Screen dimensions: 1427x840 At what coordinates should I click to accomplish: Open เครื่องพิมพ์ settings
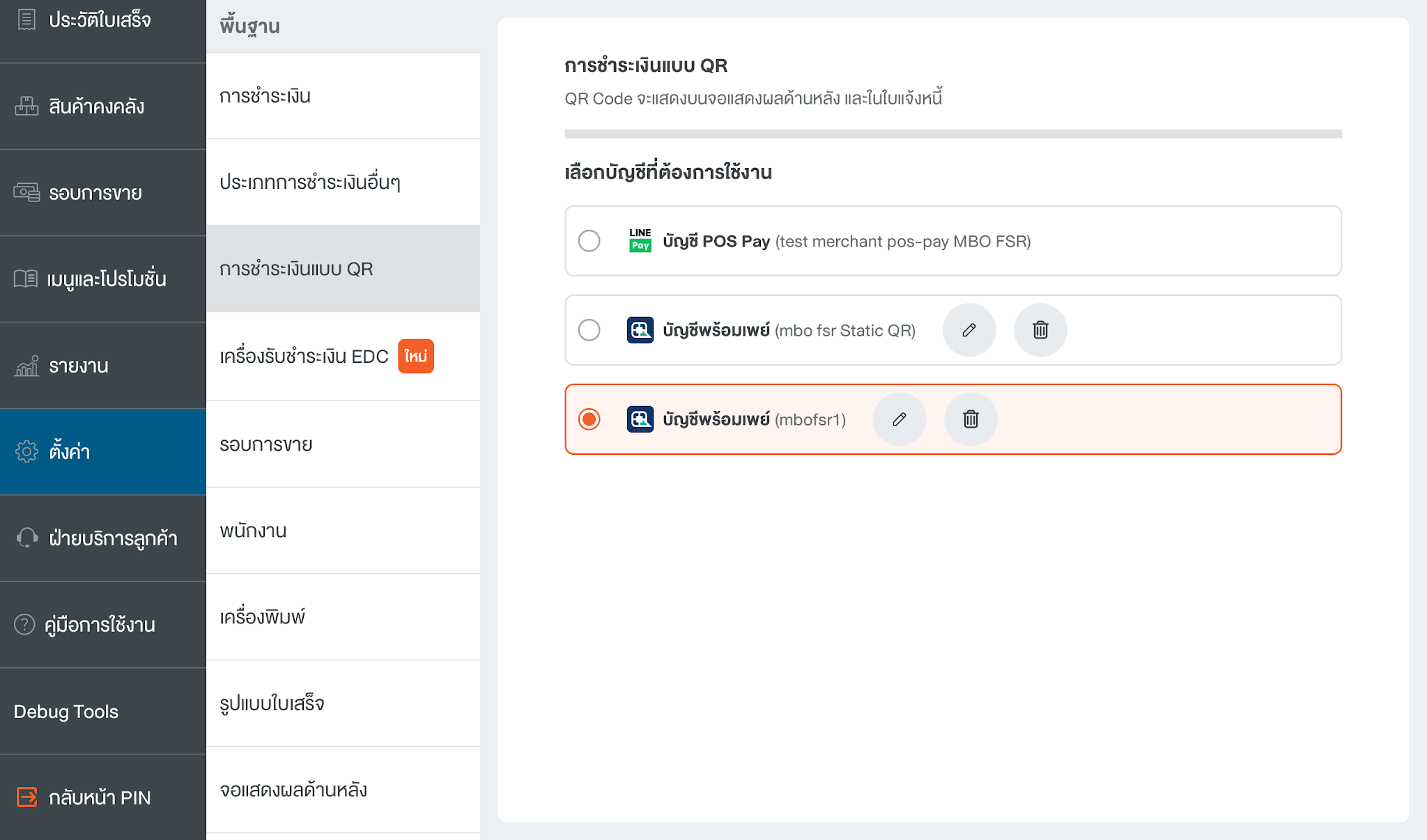click(343, 617)
